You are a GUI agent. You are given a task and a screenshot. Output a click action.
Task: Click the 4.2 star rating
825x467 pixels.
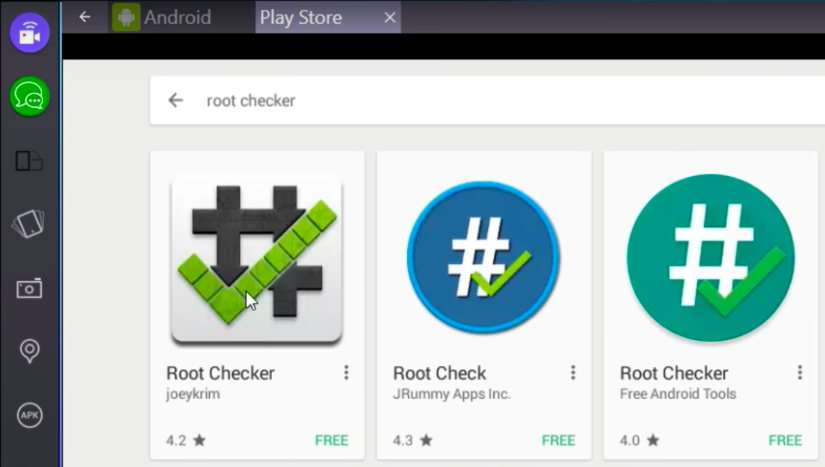(x=186, y=440)
